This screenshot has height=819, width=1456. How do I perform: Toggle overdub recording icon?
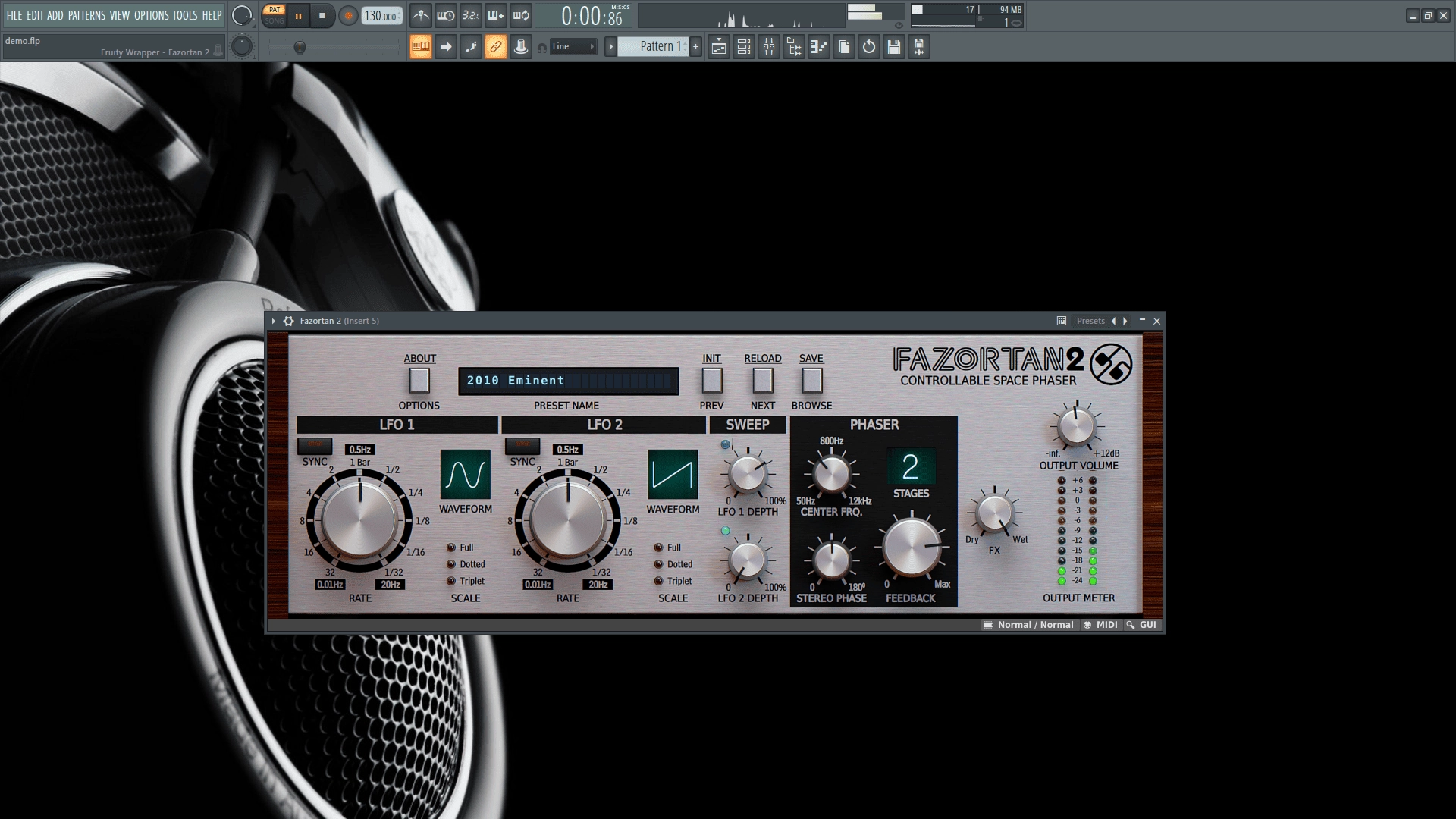click(x=496, y=15)
